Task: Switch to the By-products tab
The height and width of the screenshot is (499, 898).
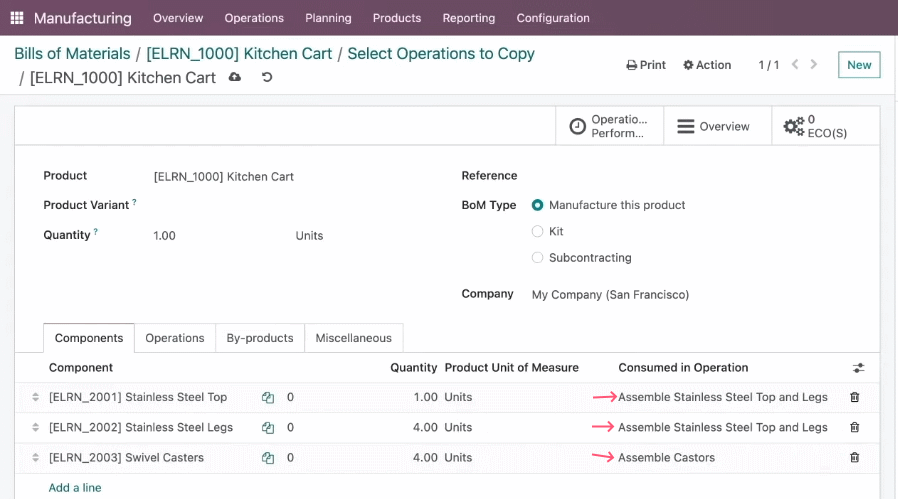Action: click(x=260, y=338)
